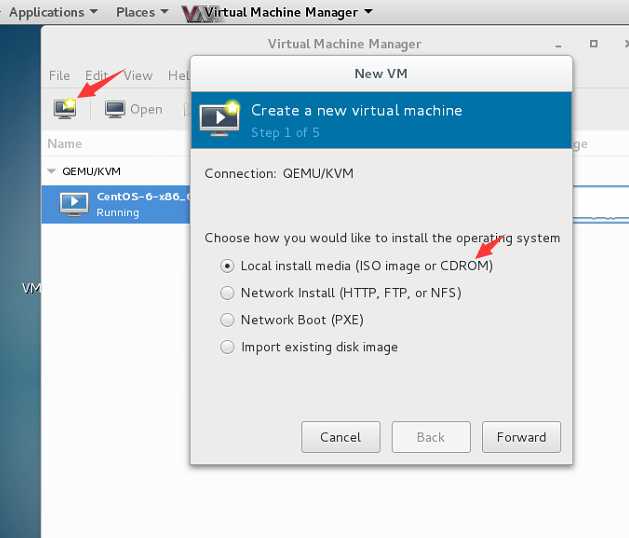The image size is (629, 538).
Task: Click the CentOS-6 VM monitor icon
Action: click(x=74, y=204)
